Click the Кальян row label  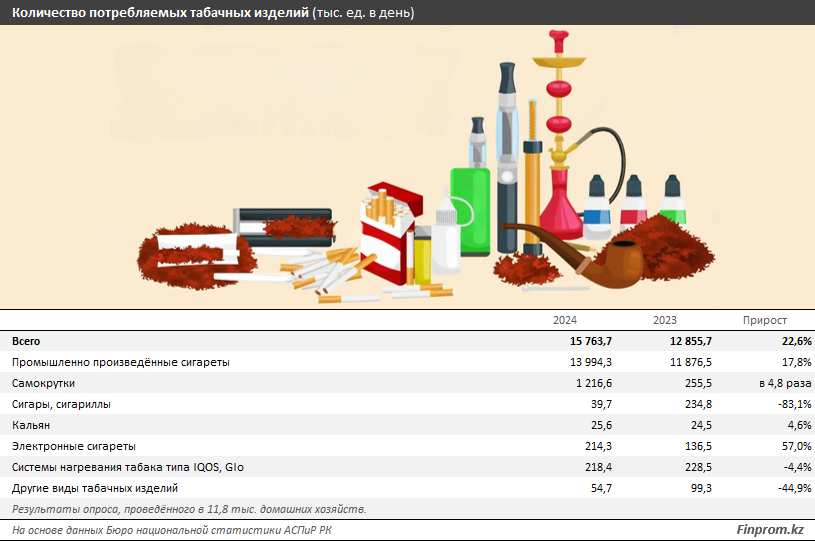[x=30, y=425]
